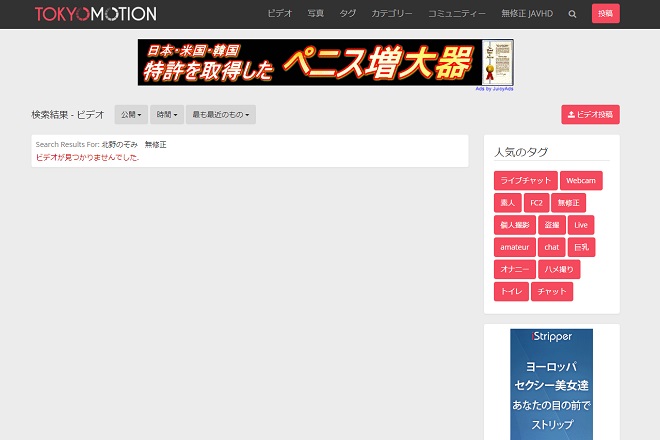Open the Ads by JuicyAds link
The image size is (660, 440).
pos(494,89)
